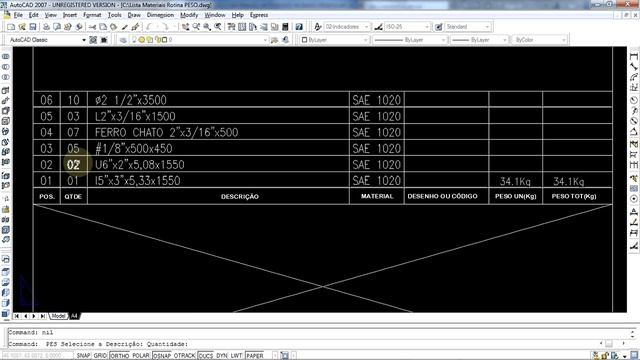This screenshot has height=360, width=640.
Task: Click the Layer Previous icon
Action: coord(285,40)
